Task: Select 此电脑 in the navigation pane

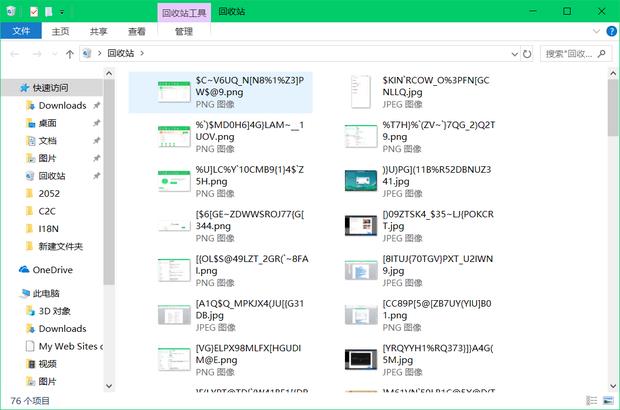Action: click(x=46, y=294)
